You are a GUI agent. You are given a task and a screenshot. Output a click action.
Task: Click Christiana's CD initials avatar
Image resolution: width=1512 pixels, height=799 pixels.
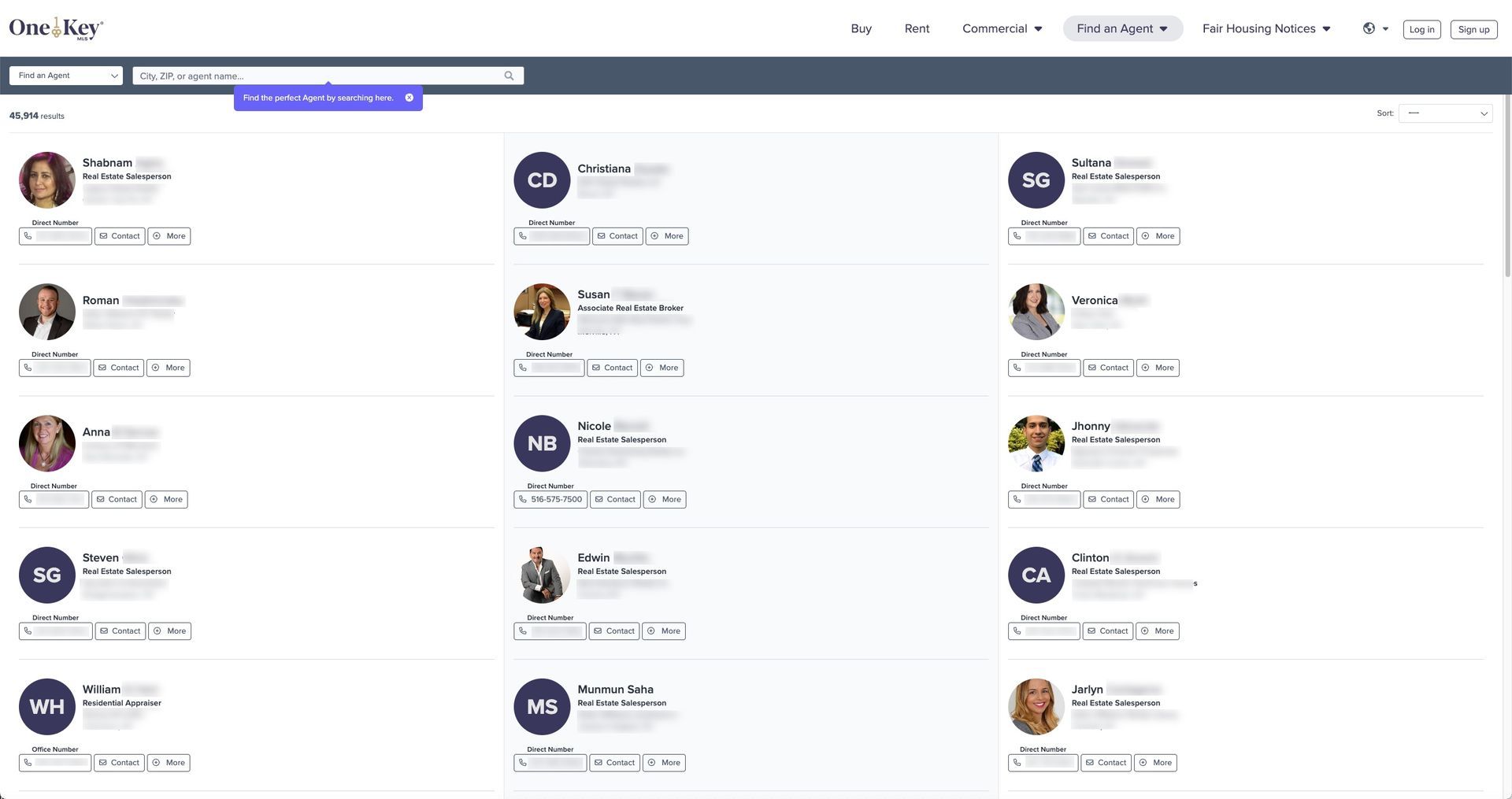coord(542,180)
